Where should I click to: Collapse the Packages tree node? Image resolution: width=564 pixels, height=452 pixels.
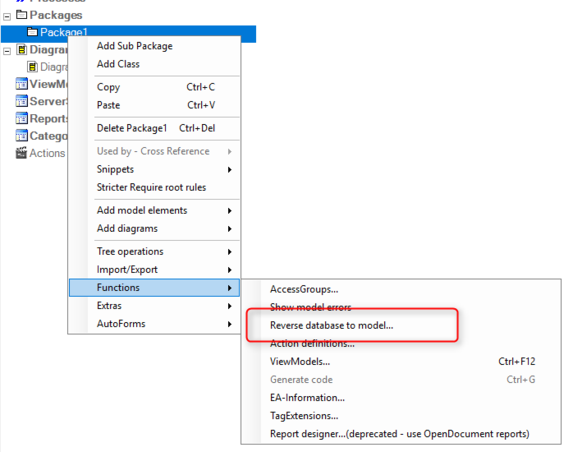click(7, 17)
